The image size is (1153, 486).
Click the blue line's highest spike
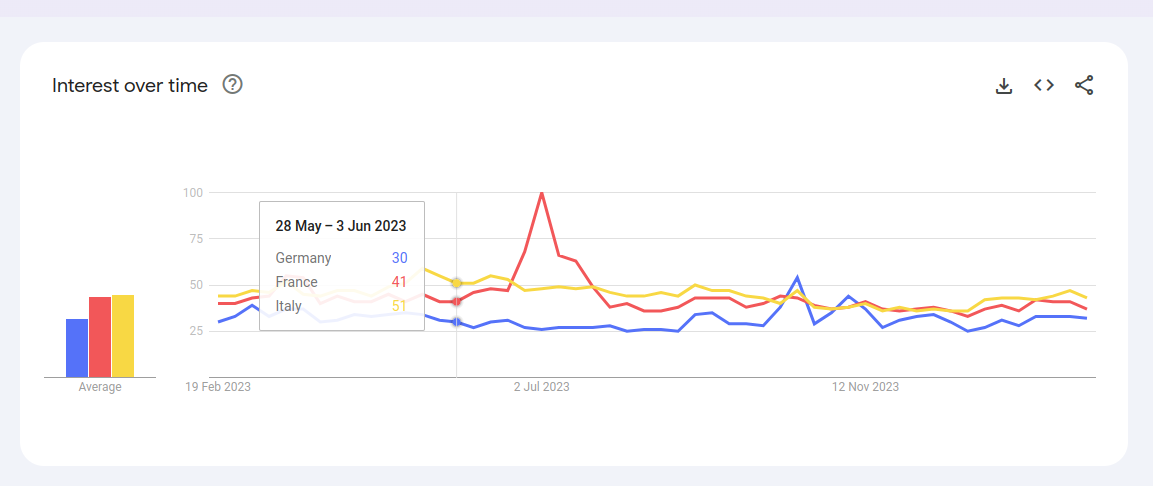pyautogui.click(x=797, y=277)
